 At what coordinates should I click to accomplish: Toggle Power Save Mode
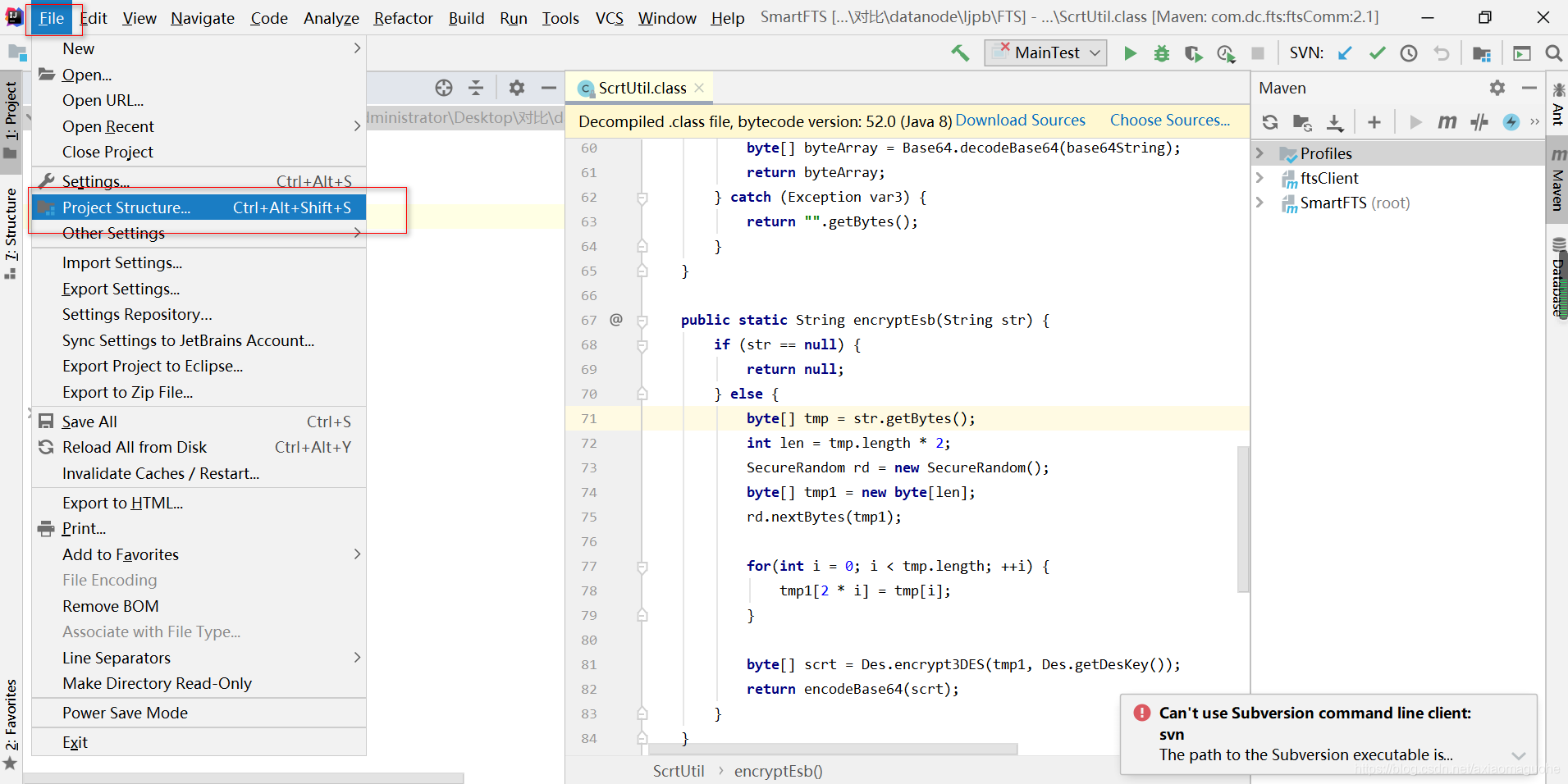199,713
